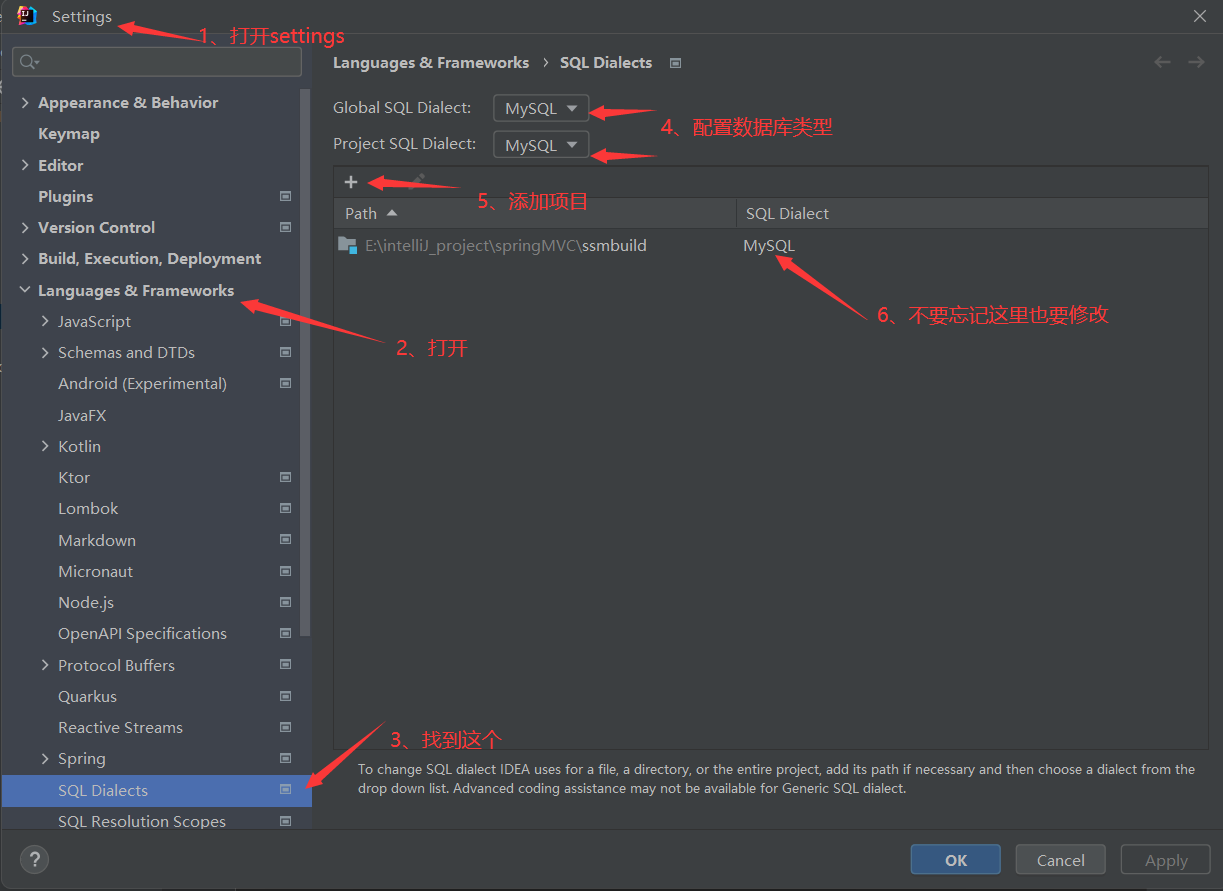Click project icon on OpenAPI Specifications row
Screen dimensions: 1223x891
(285, 634)
